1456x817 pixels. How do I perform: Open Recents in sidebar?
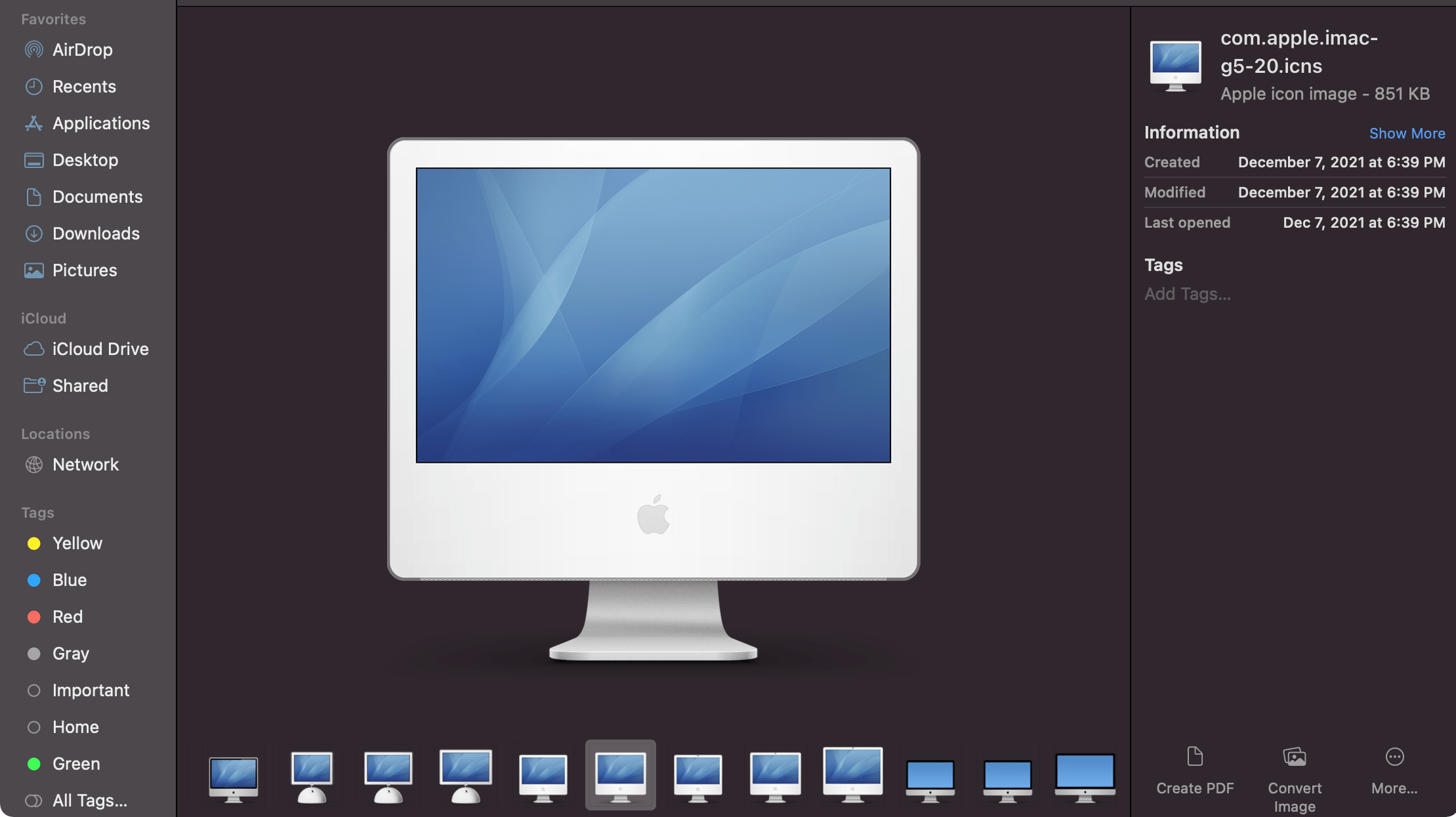(x=83, y=85)
